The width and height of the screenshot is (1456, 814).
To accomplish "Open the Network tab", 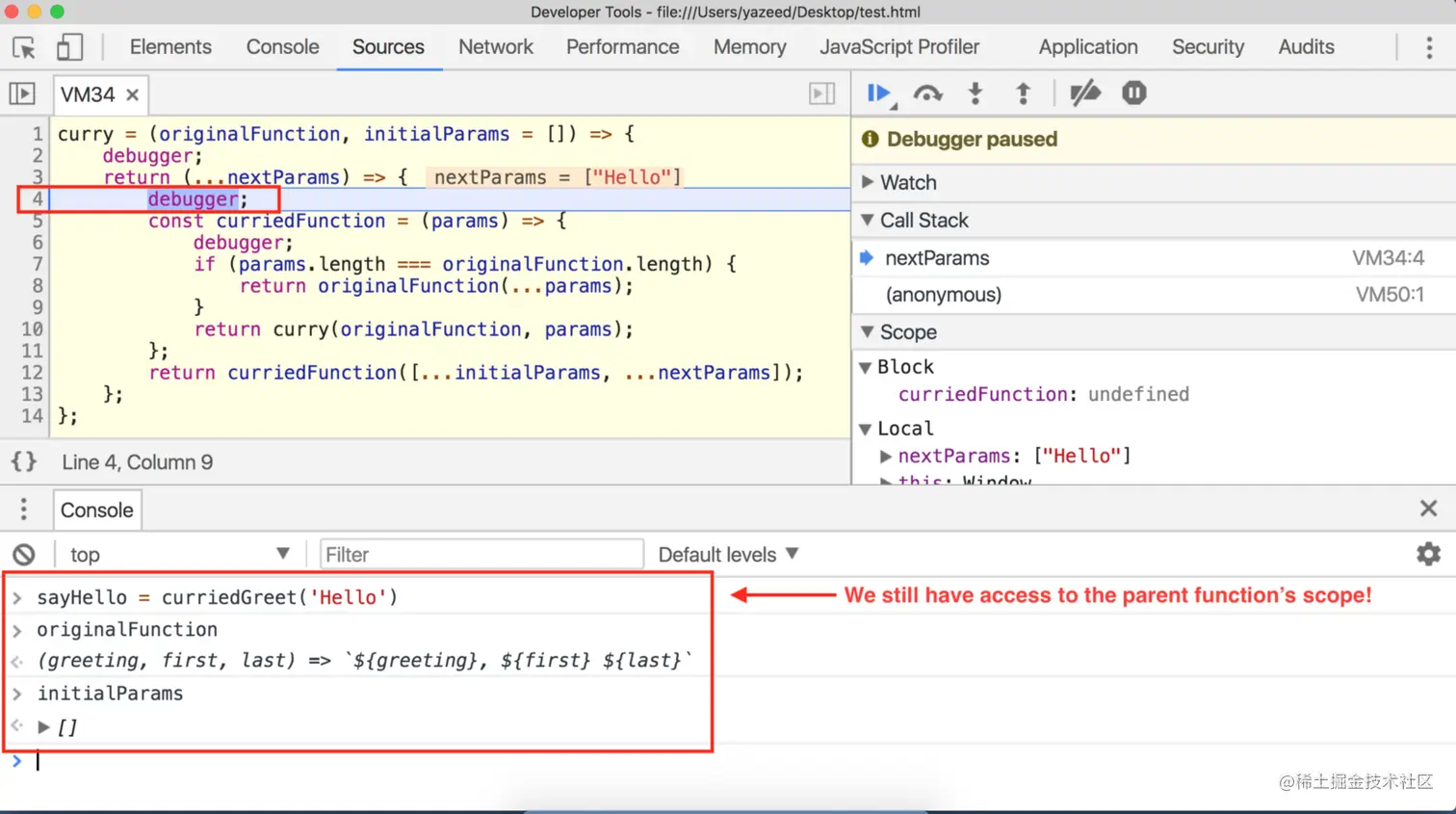I will [x=496, y=47].
